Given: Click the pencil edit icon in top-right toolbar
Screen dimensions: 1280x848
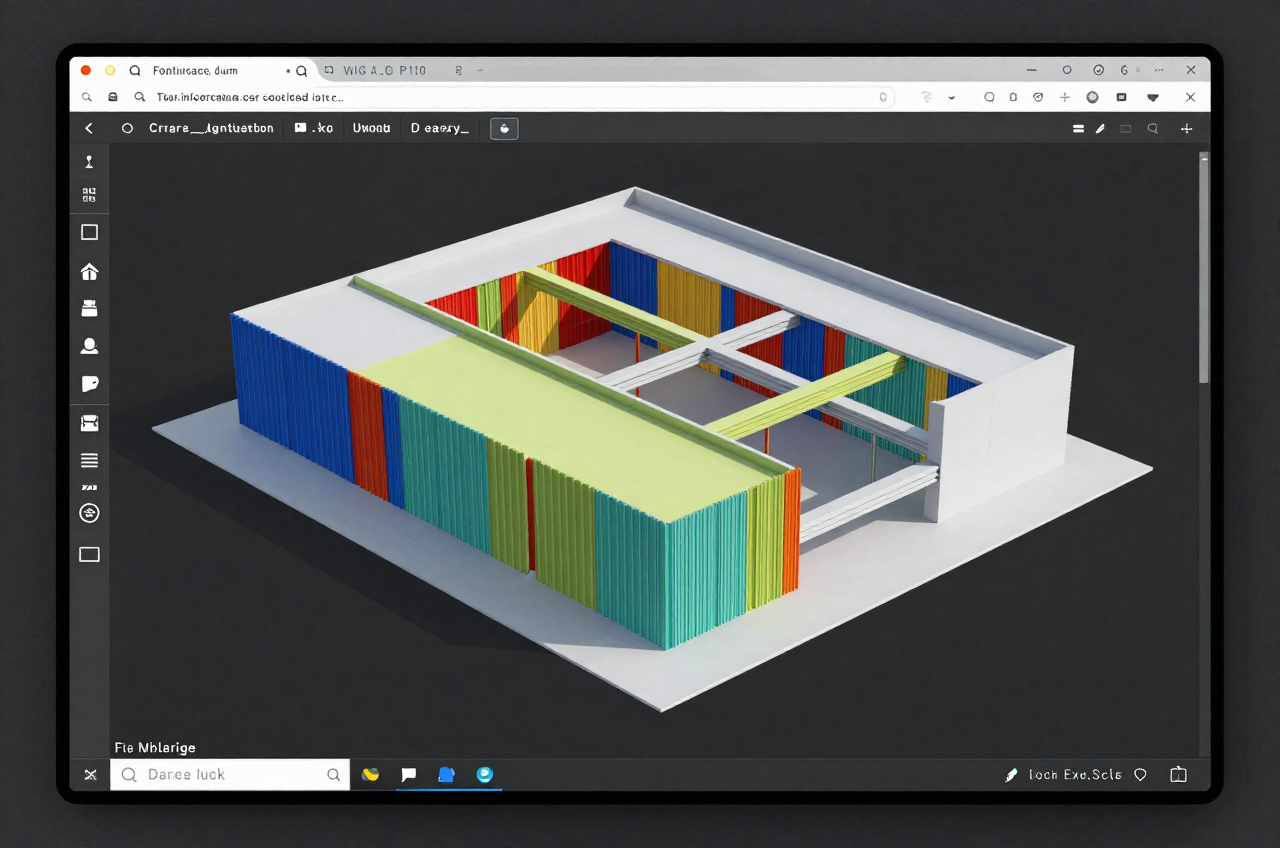Looking at the screenshot, I should point(1100,128).
